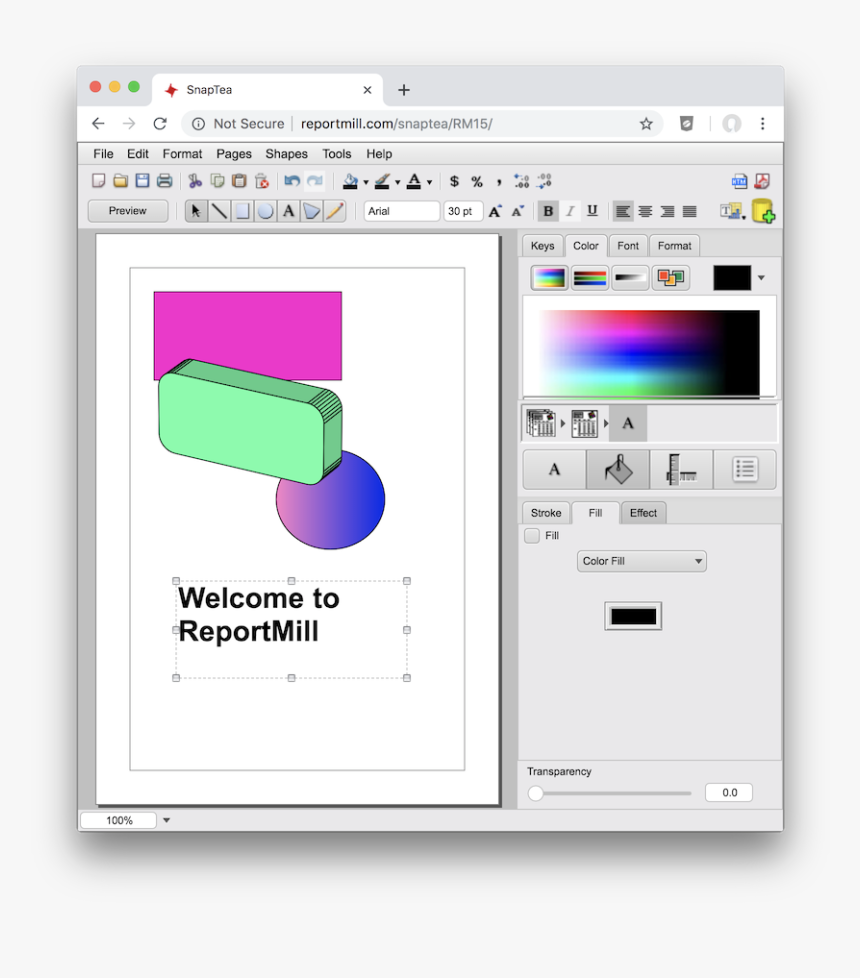Click the Undo arrow icon

click(292, 181)
